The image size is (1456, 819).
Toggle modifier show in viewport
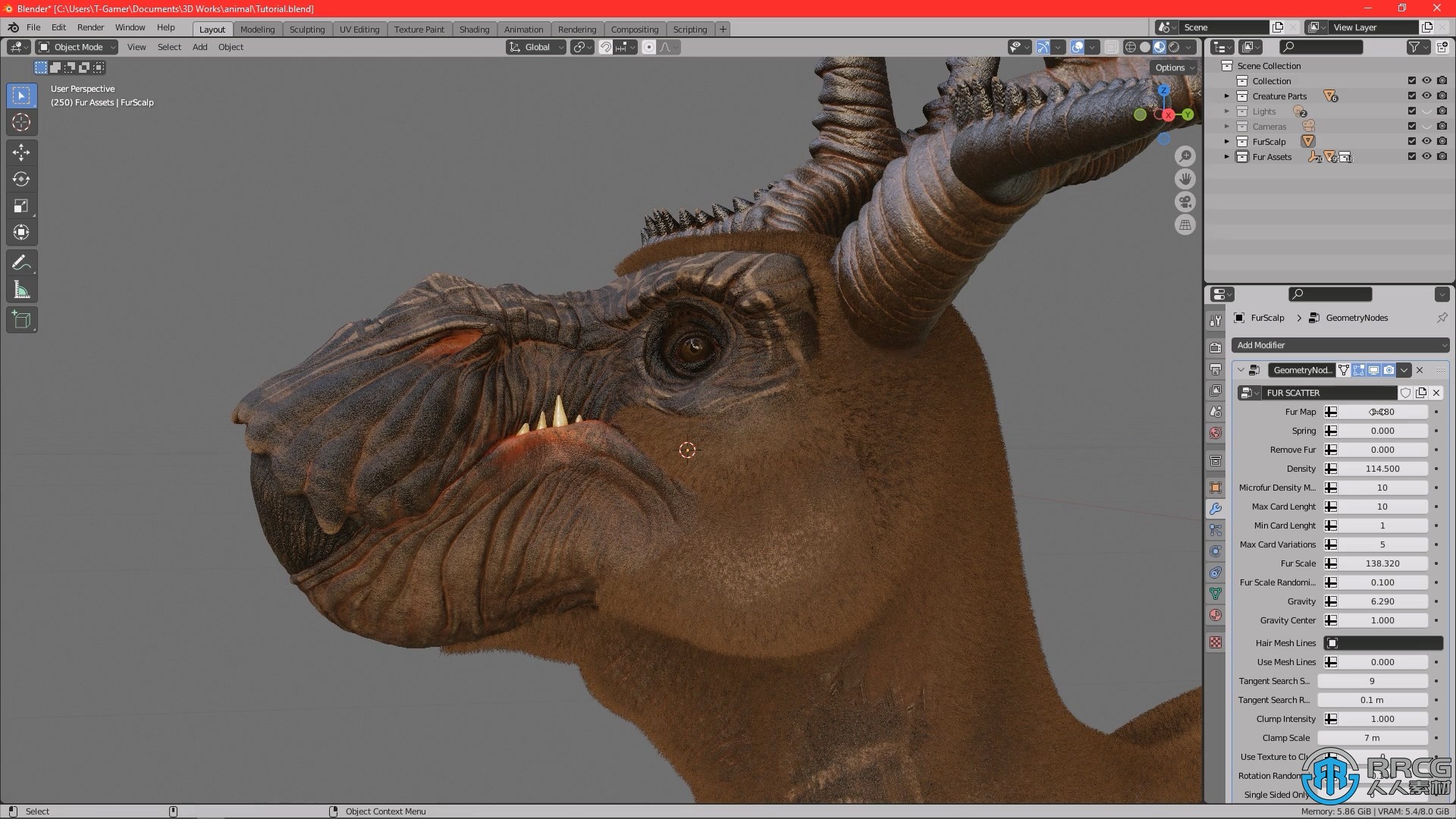click(1373, 370)
